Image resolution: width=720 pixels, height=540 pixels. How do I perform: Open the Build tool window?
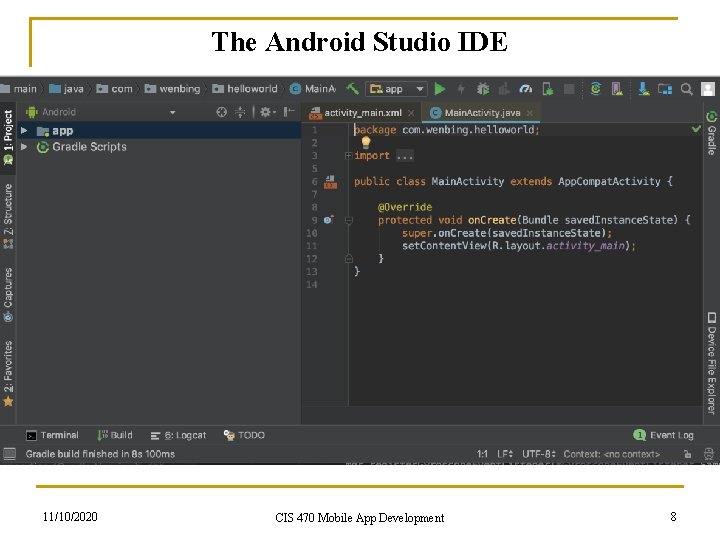(x=115, y=435)
